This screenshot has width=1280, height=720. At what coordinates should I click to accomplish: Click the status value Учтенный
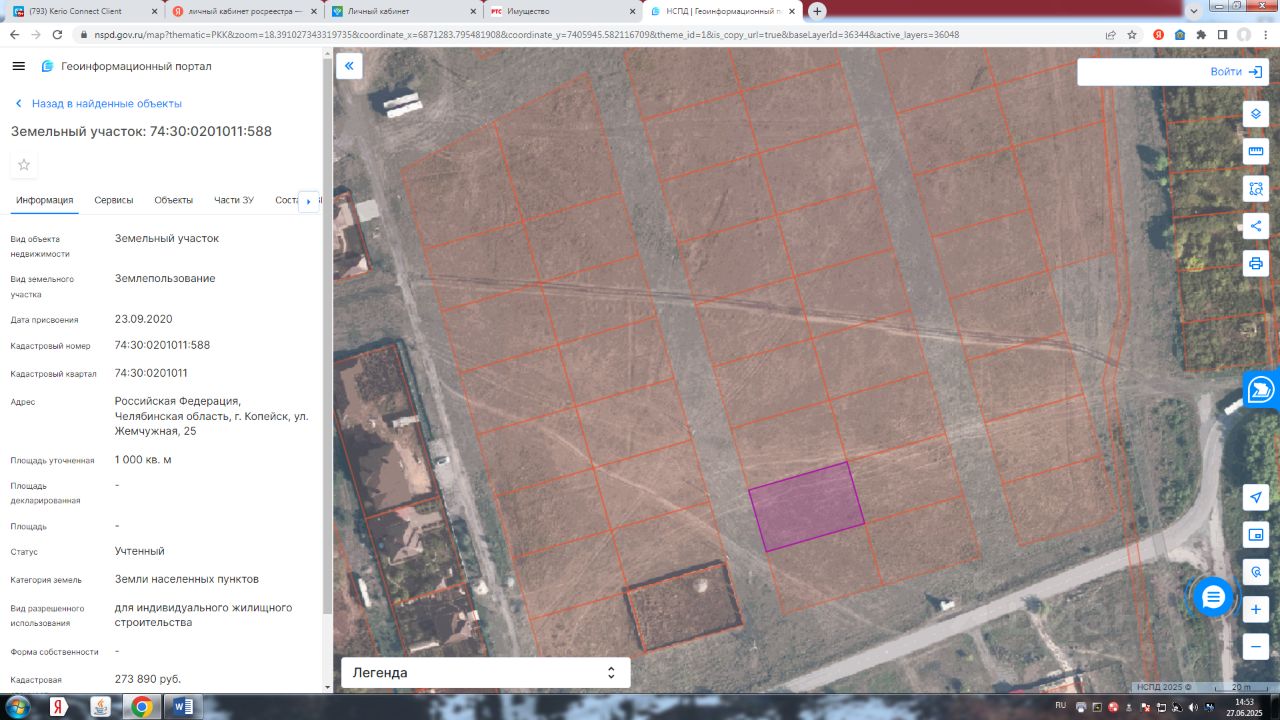pyautogui.click(x=140, y=551)
